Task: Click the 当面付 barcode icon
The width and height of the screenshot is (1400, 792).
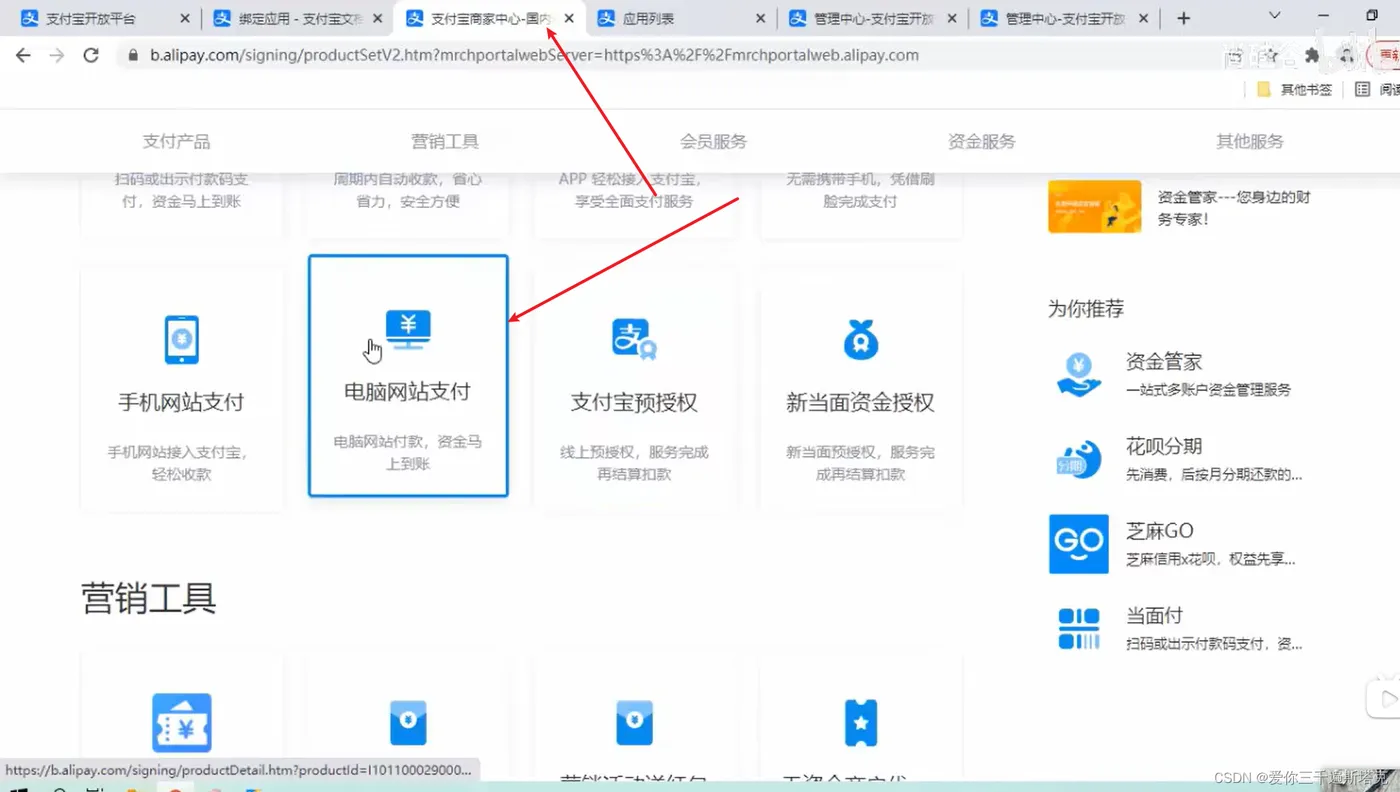Action: (x=1078, y=628)
